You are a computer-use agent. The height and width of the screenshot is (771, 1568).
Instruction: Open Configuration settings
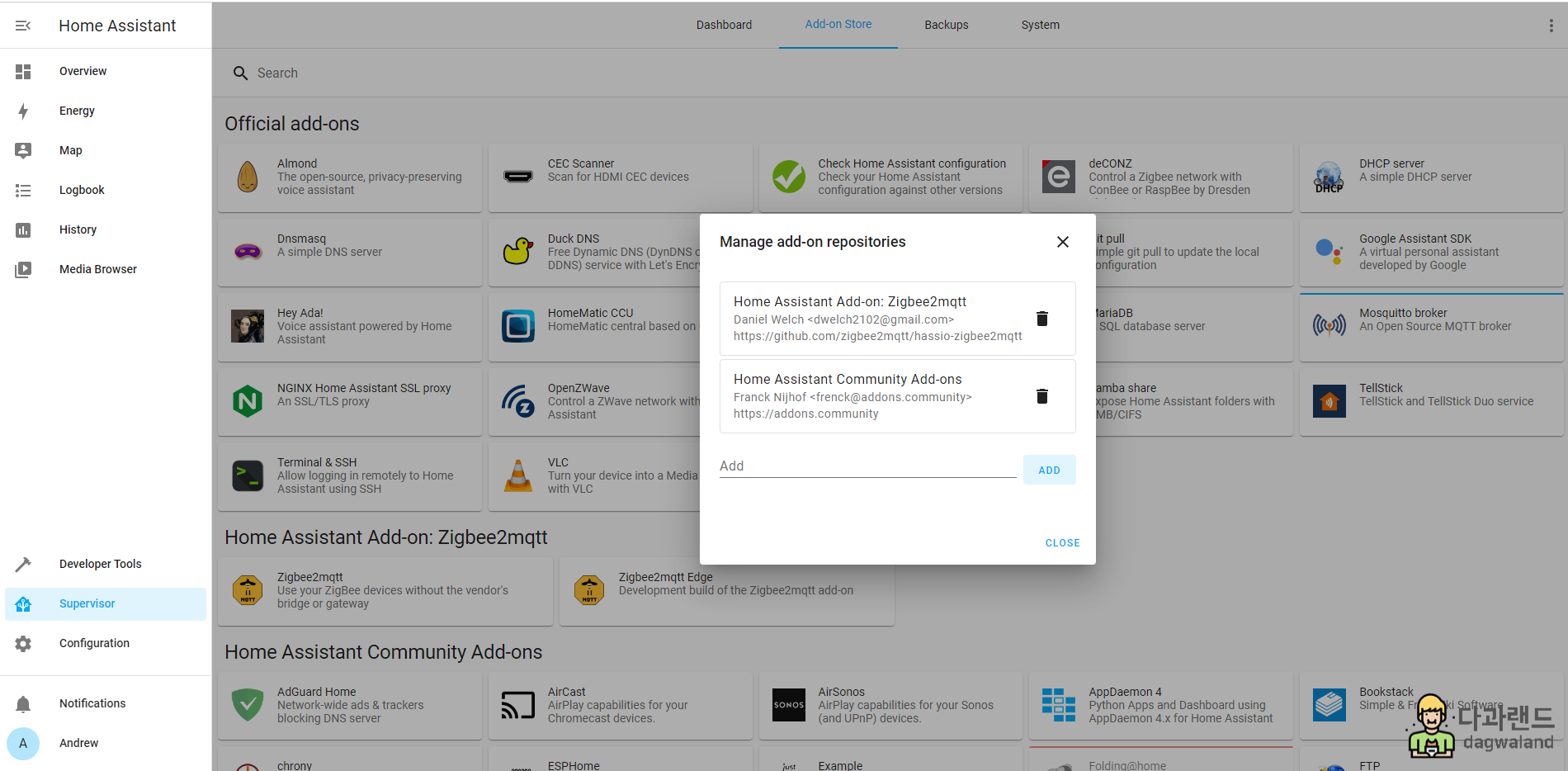(x=106, y=643)
